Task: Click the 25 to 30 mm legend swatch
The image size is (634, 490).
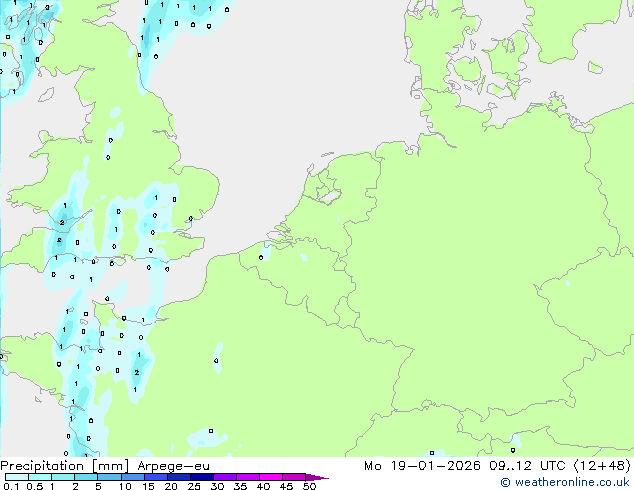Action: (x=201, y=477)
